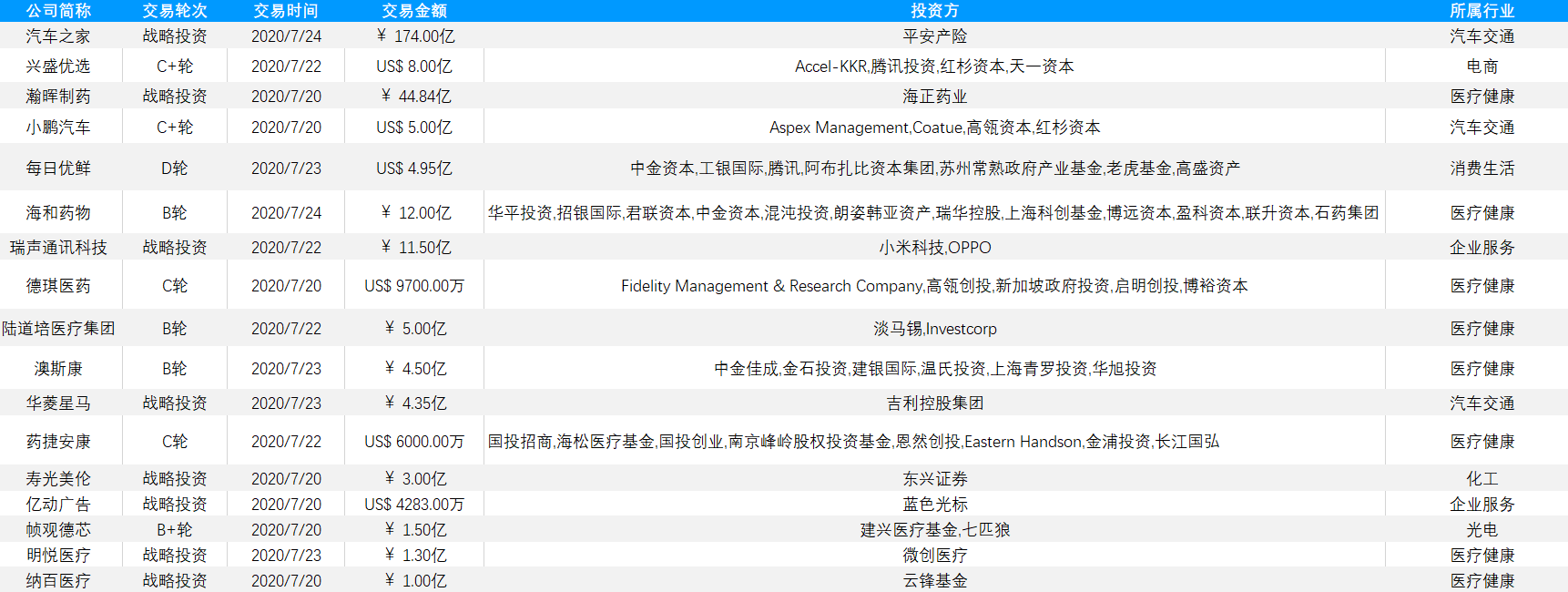Click the US$ 4.95亿 amount cell
The width and height of the screenshot is (1568, 592).
(x=414, y=168)
